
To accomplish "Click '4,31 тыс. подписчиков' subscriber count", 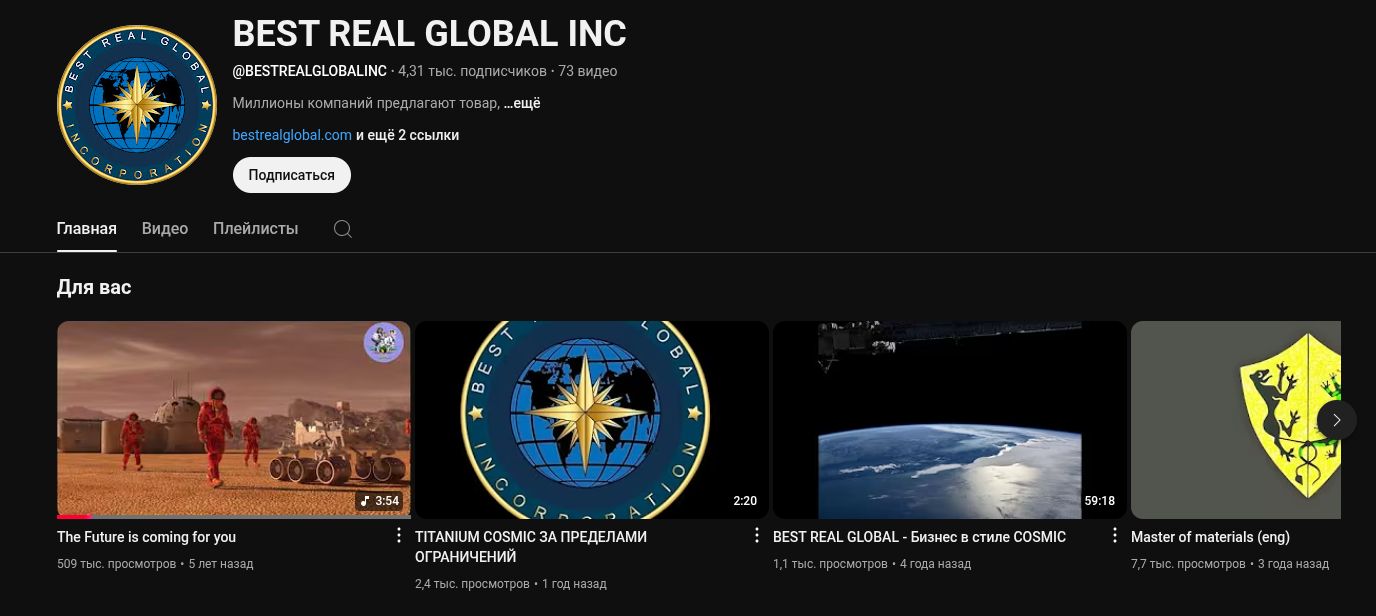I will tap(473, 71).
